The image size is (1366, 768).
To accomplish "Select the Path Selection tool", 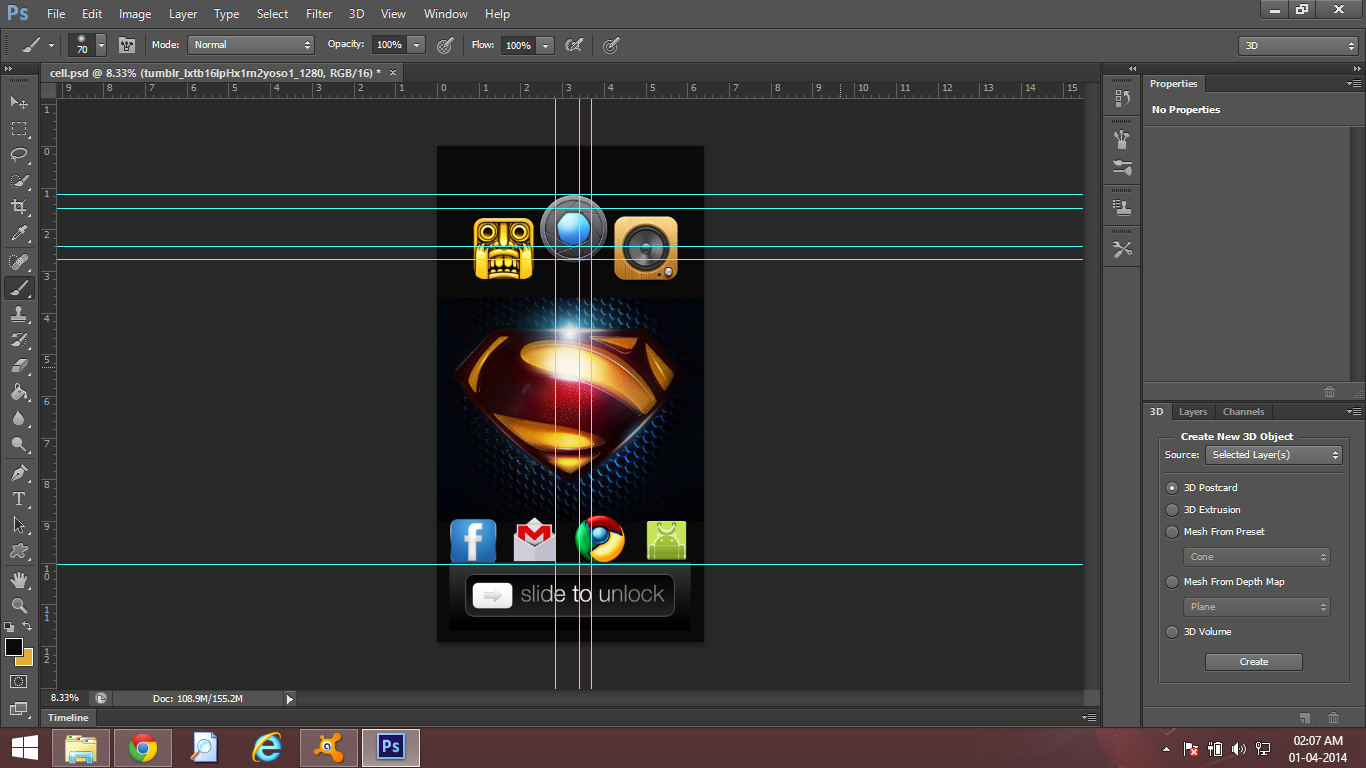I will tap(19, 525).
